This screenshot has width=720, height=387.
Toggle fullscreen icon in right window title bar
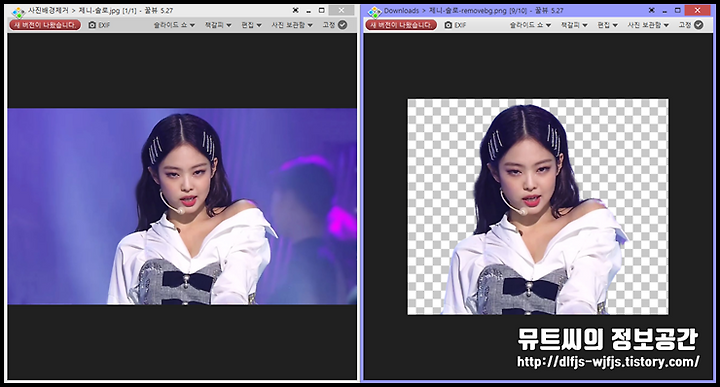click(651, 10)
